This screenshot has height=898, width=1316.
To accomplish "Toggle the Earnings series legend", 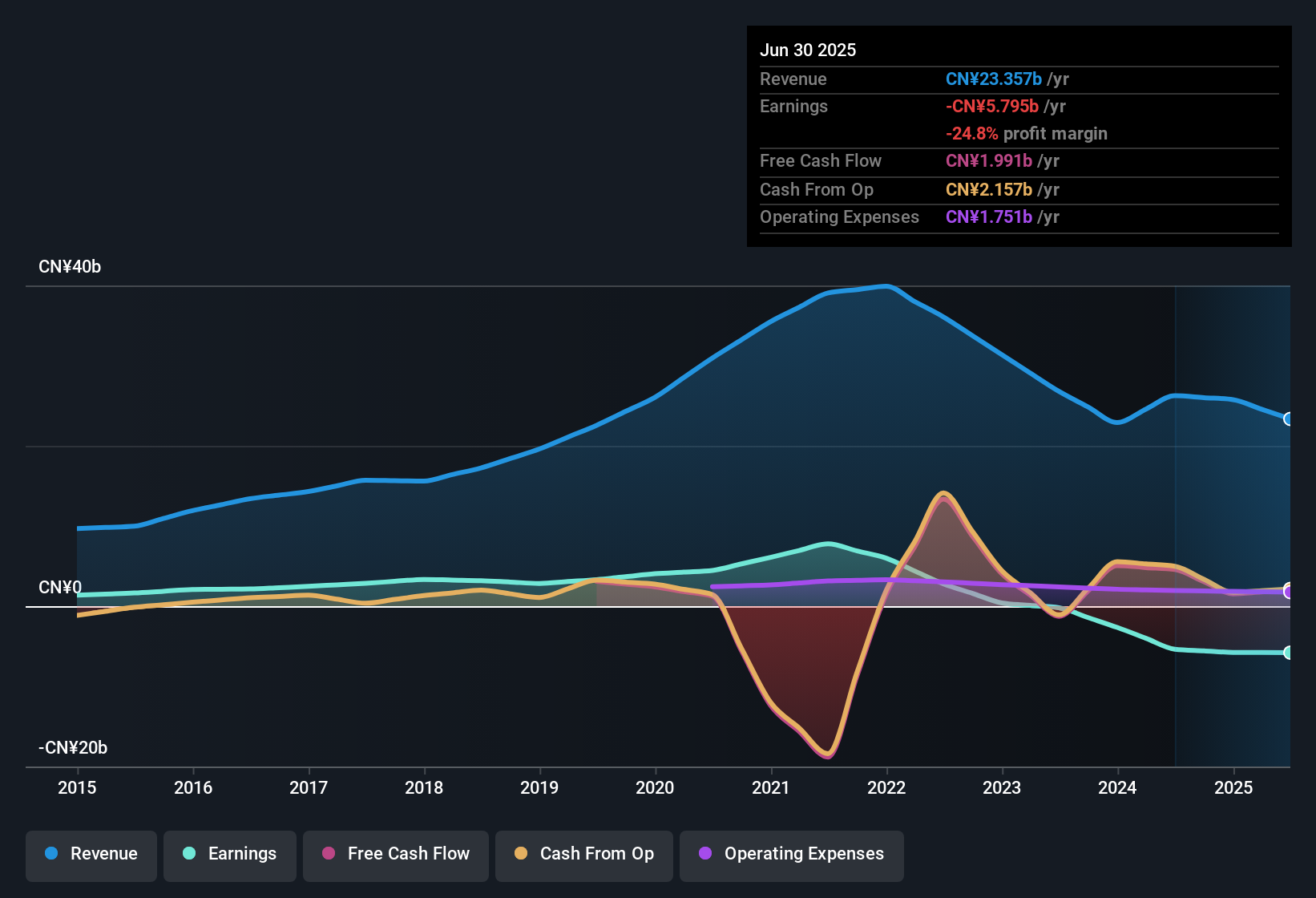I will pyautogui.click(x=230, y=854).
